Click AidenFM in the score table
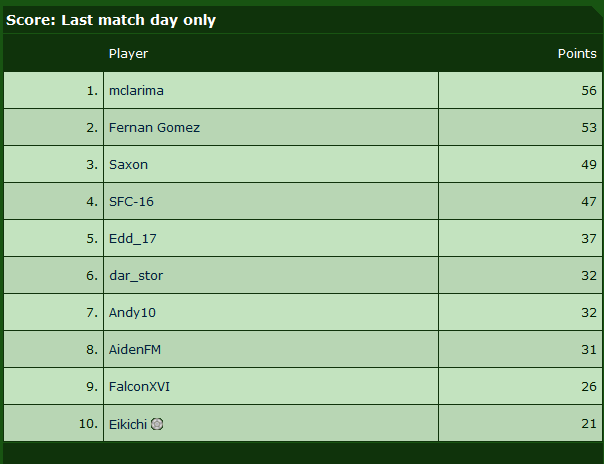The width and height of the screenshot is (604, 464). (x=135, y=349)
